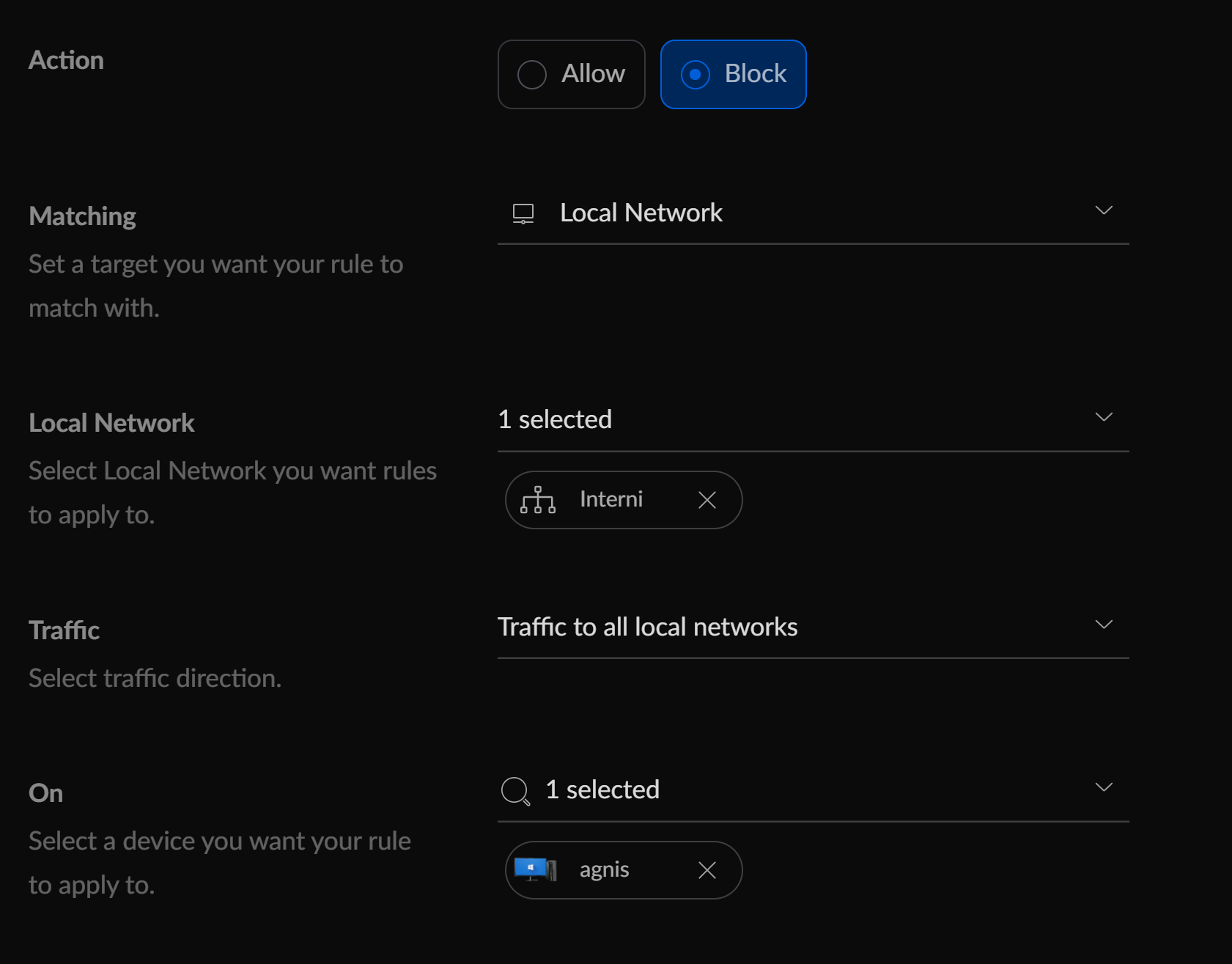Click the agnis device chip label
This screenshot has height=964, width=1232.
(604, 870)
